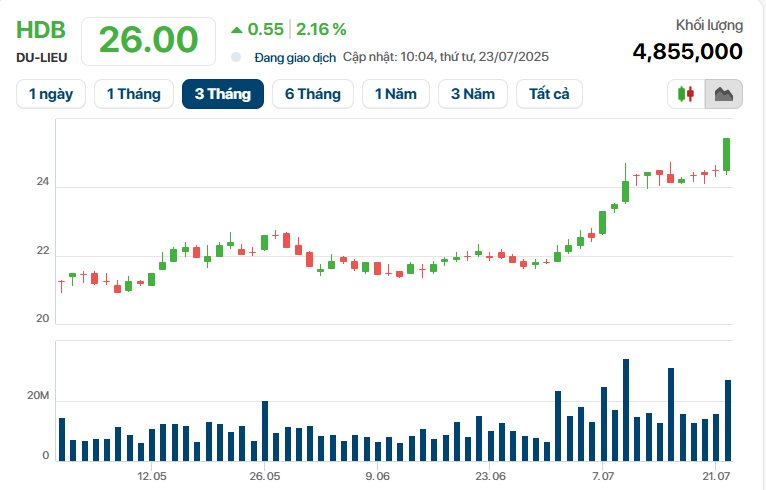The width and height of the screenshot is (766, 490).
Task: Click the green up-triangle price change indicator
Action: point(236,29)
